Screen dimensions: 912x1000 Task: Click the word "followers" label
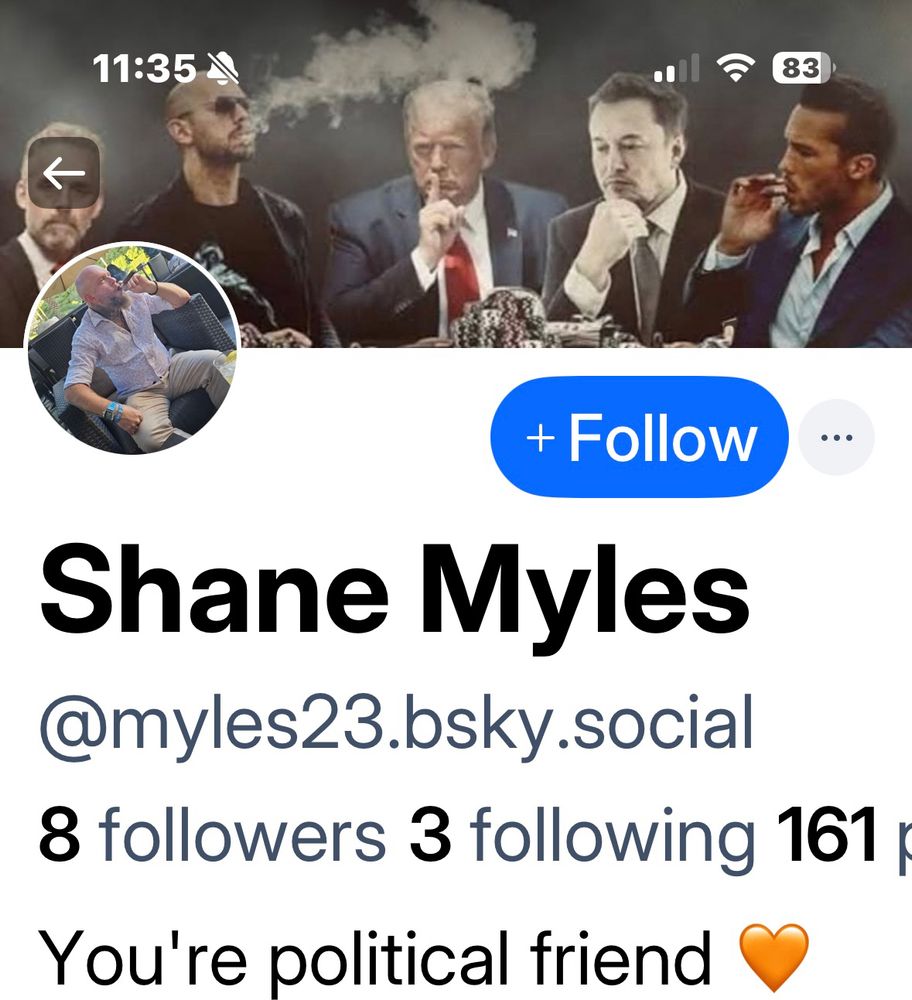pyautogui.click(x=242, y=834)
